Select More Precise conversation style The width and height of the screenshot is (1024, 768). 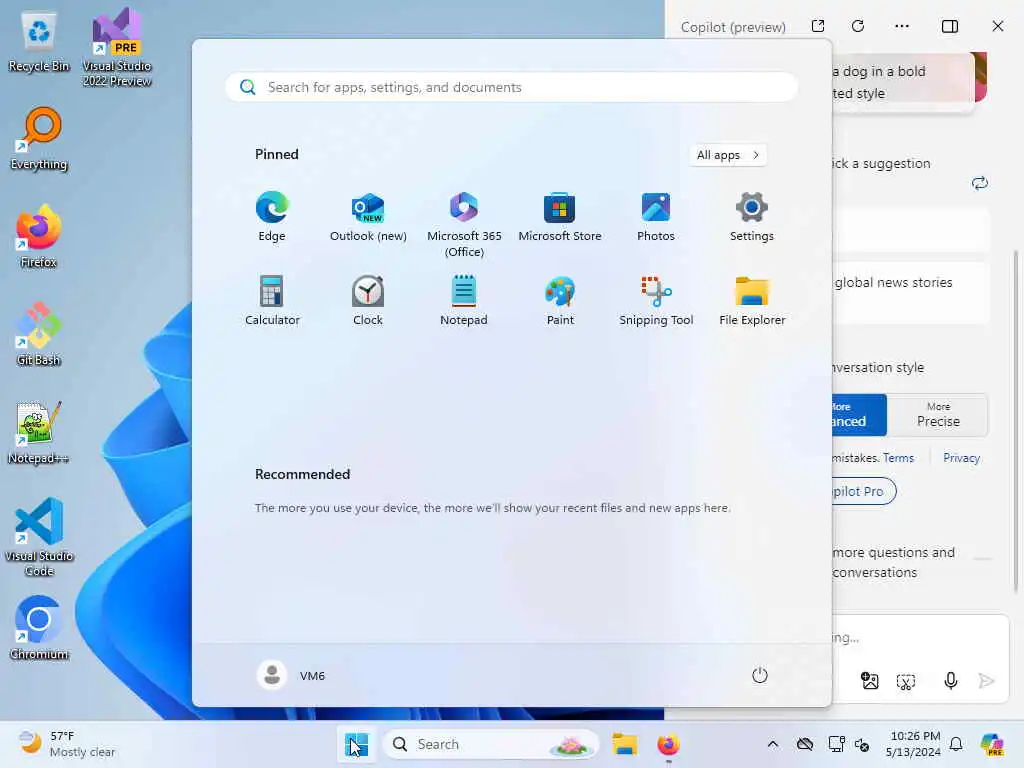pos(938,415)
